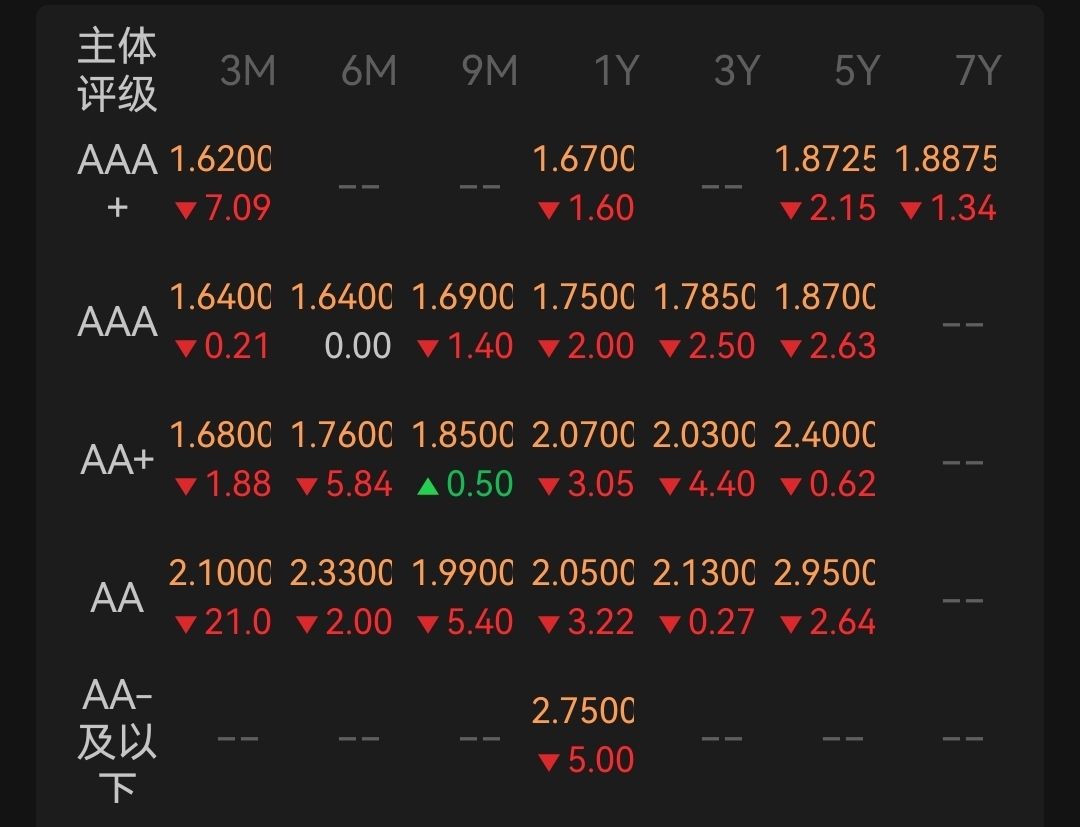Click the red down arrow beside 2.63

pyautogui.click(x=791, y=349)
